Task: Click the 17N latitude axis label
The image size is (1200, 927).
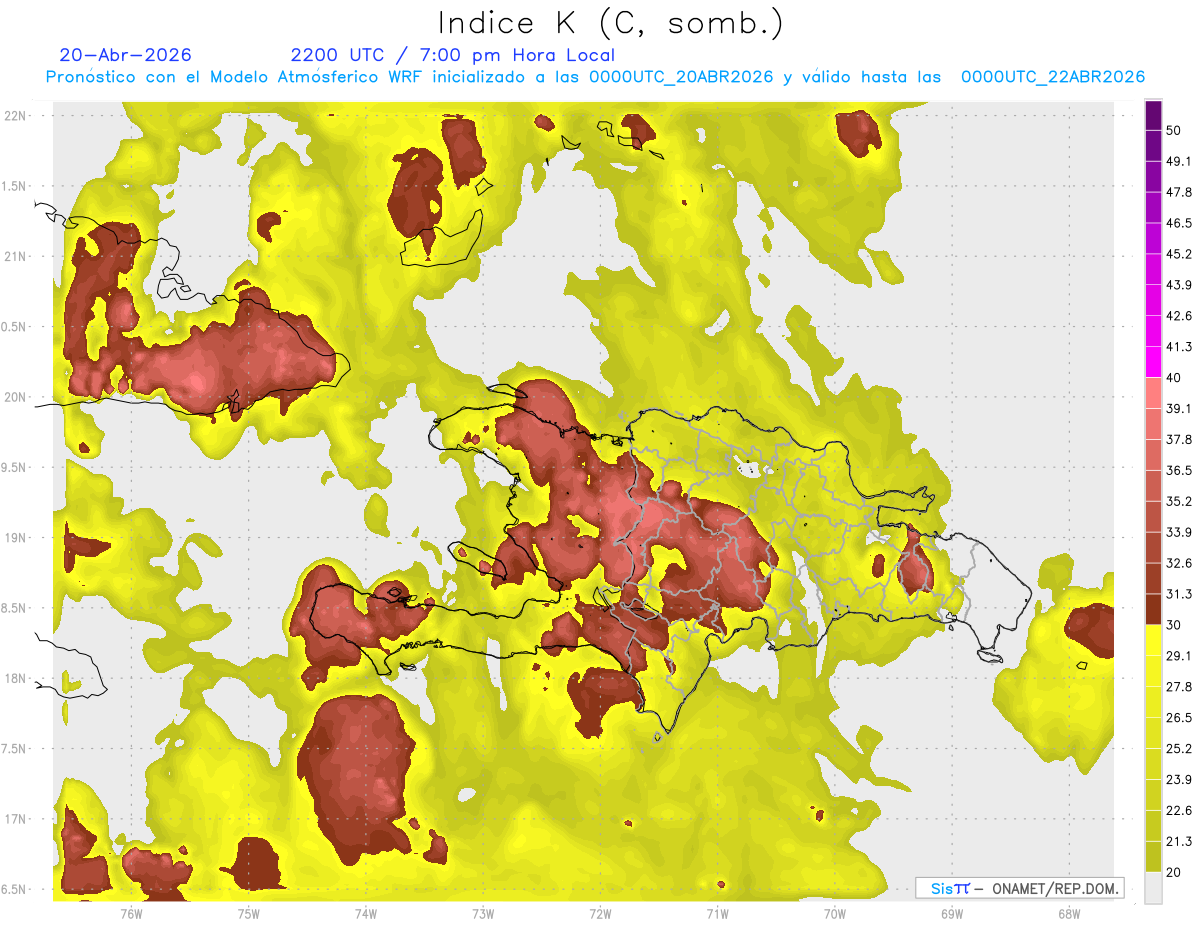Action: point(15,819)
